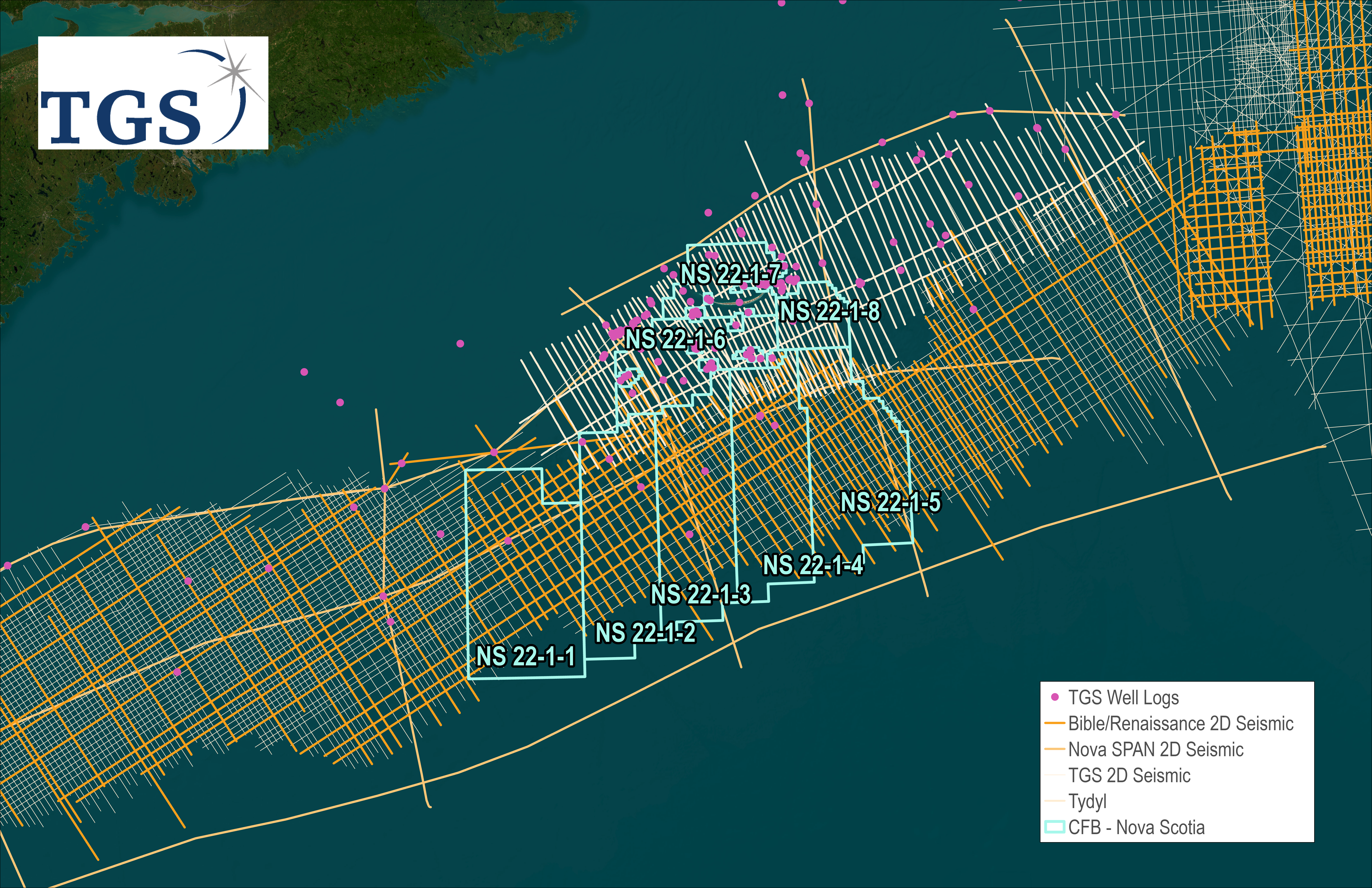Click CFB - Nova Scotia legend entry
Screen dimensions: 1372x888
[1125, 827]
